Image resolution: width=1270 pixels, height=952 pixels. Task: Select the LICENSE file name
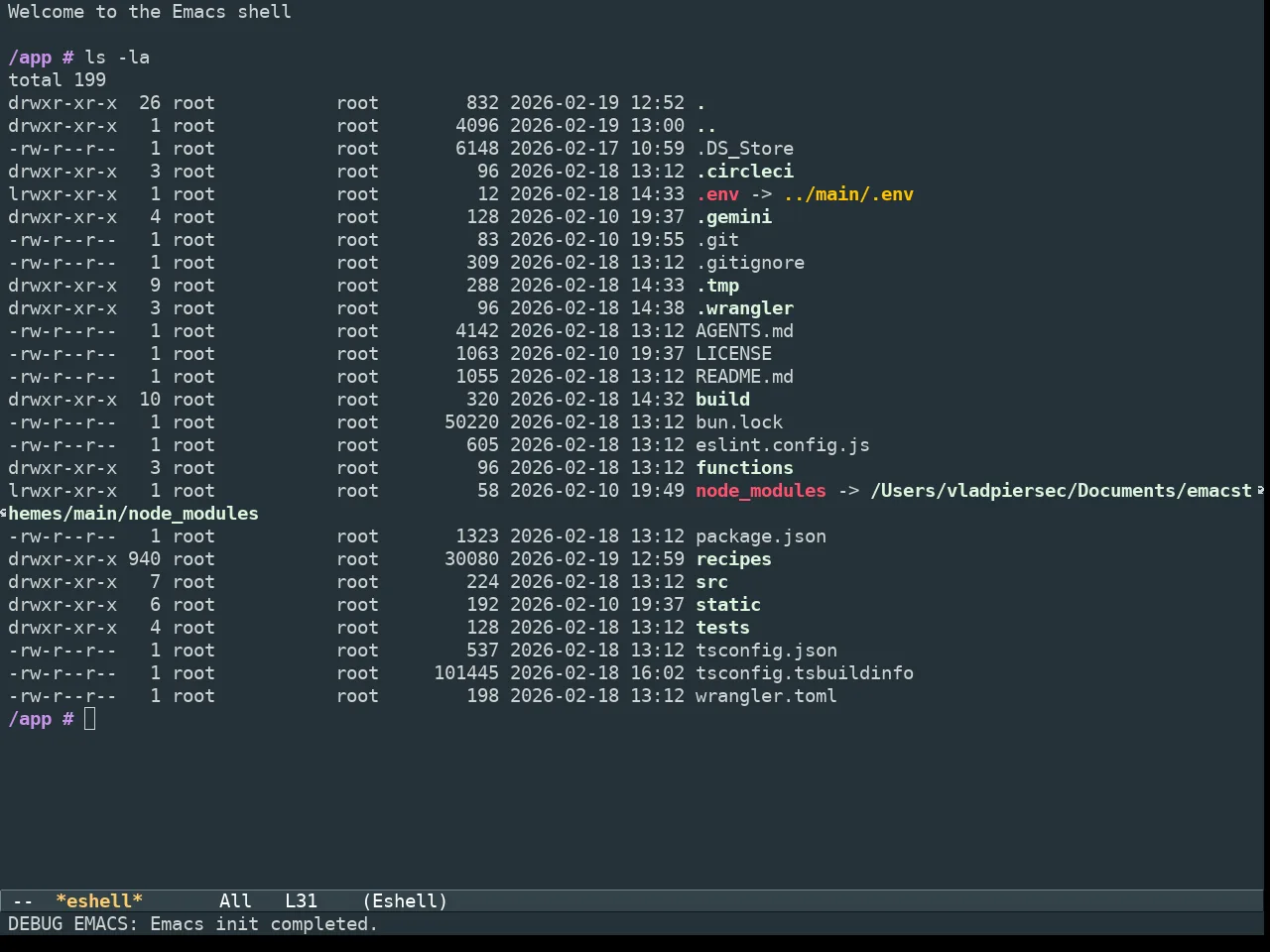tap(733, 354)
